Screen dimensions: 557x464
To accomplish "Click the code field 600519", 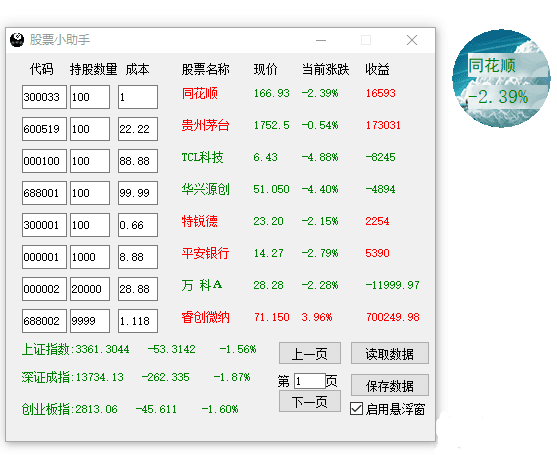I will (44, 129).
